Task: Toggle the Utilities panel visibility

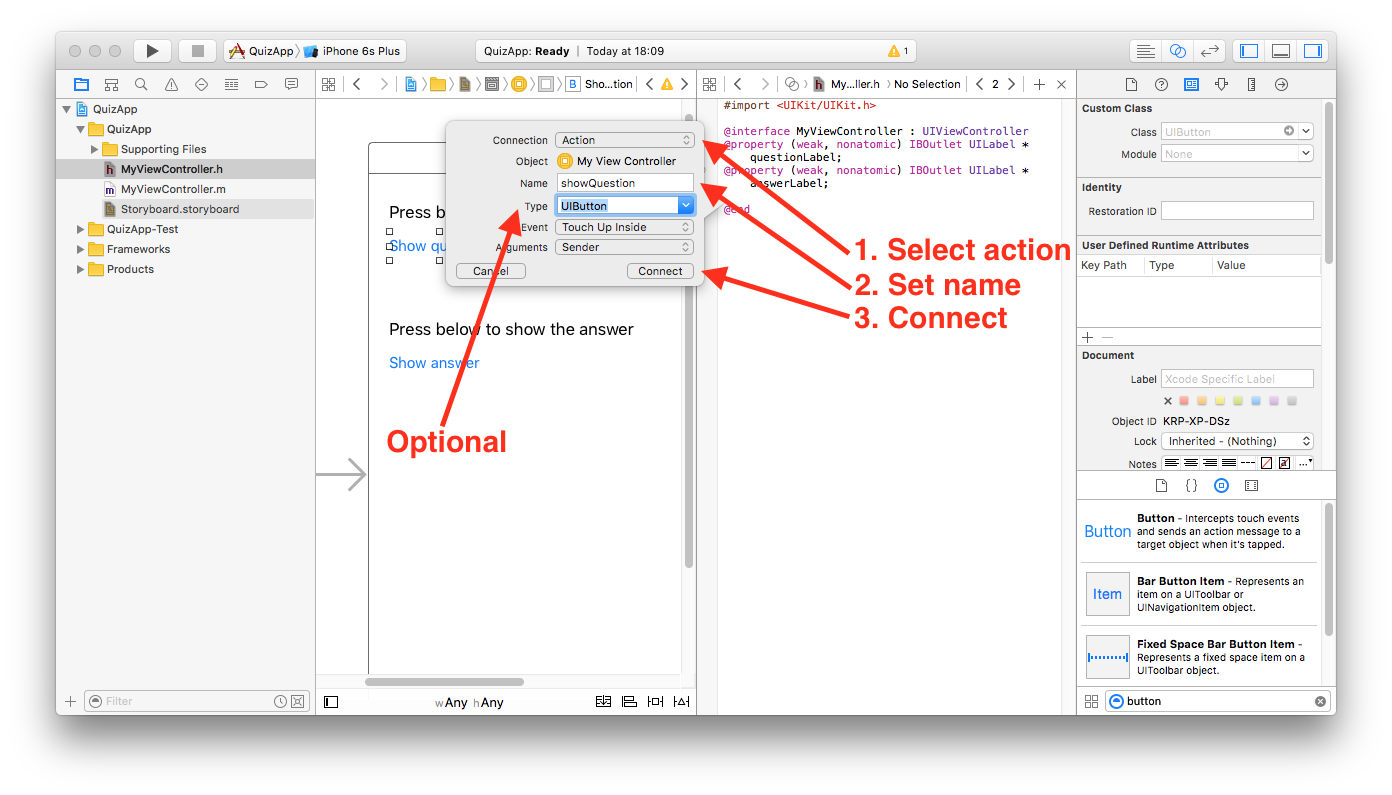Action: 1312,51
